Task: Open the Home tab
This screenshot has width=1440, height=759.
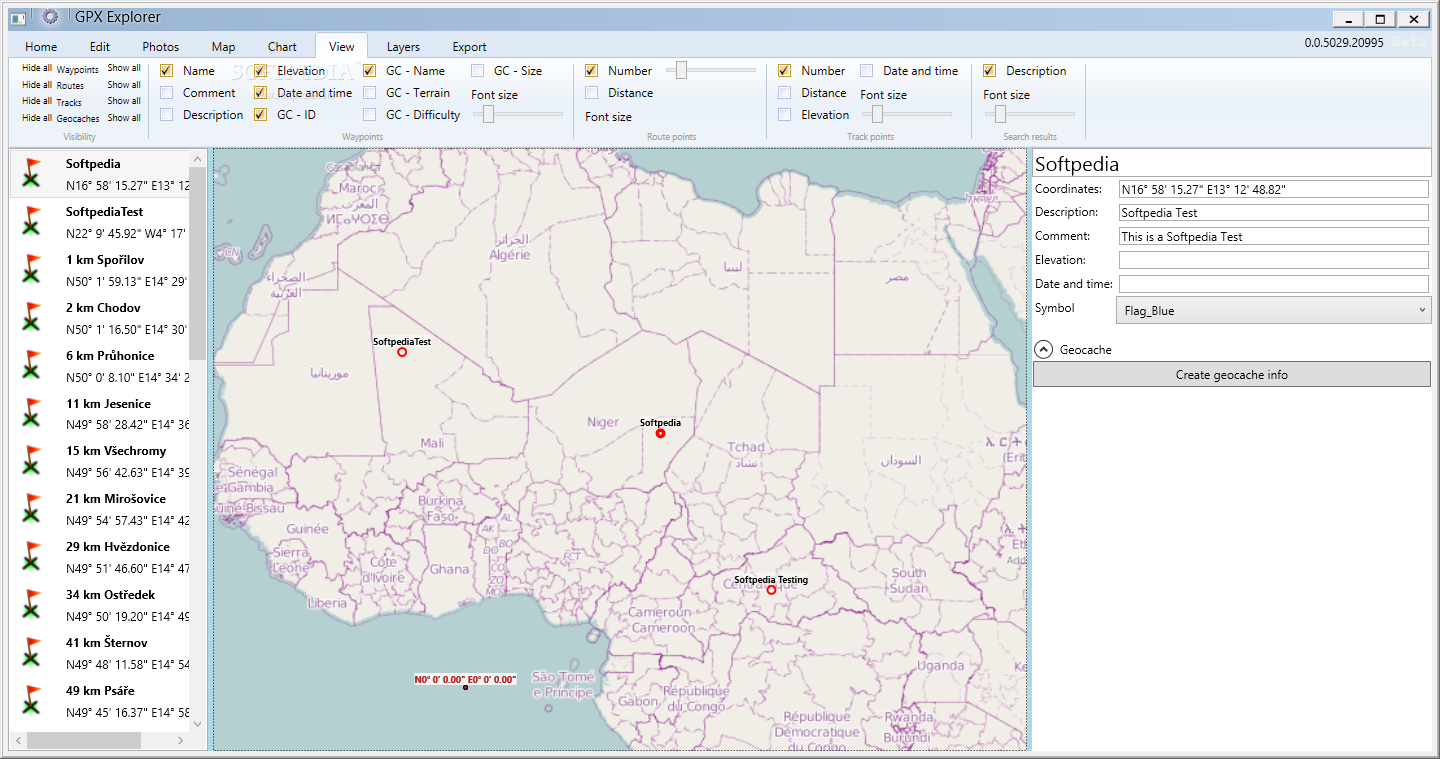Action: tap(41, 47)
